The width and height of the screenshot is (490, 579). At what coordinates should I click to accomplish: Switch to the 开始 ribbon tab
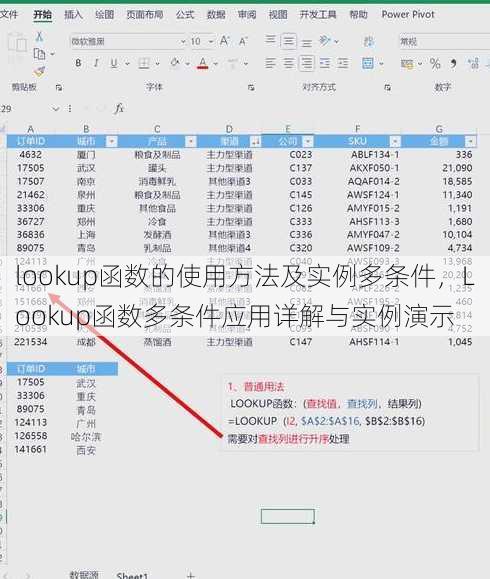click(42, 15)
